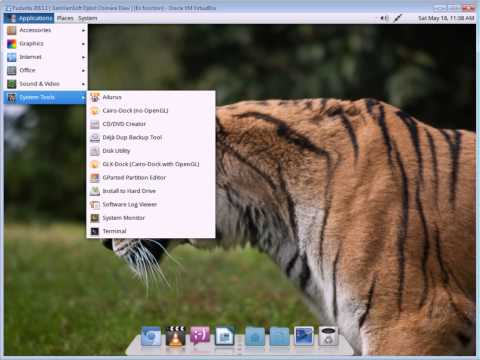Launch GLX-Dock (Cairo-Dock with OpenGL)

[x=151, y=164]
